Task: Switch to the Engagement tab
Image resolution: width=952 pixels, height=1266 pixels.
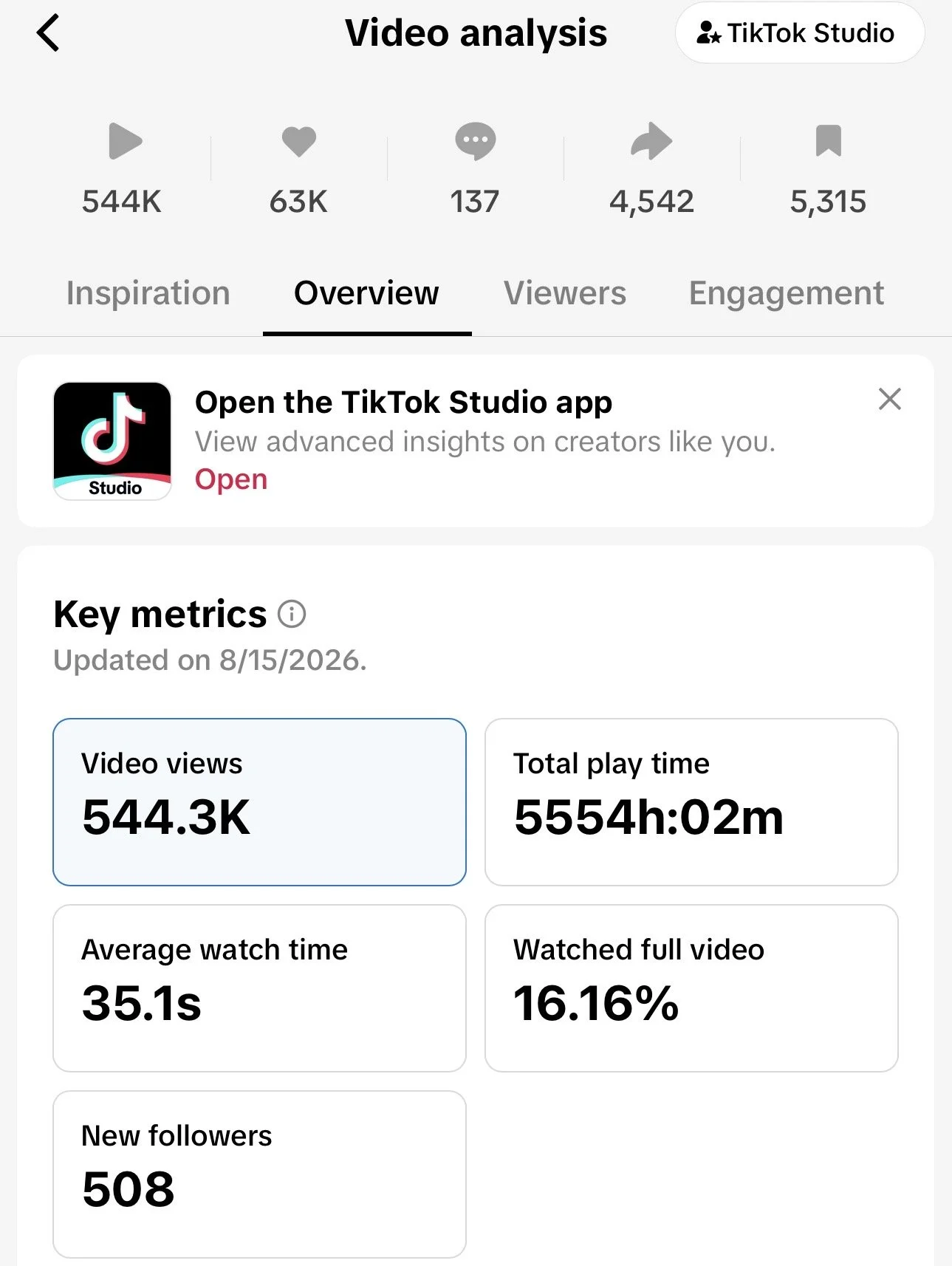Action: 787,293
